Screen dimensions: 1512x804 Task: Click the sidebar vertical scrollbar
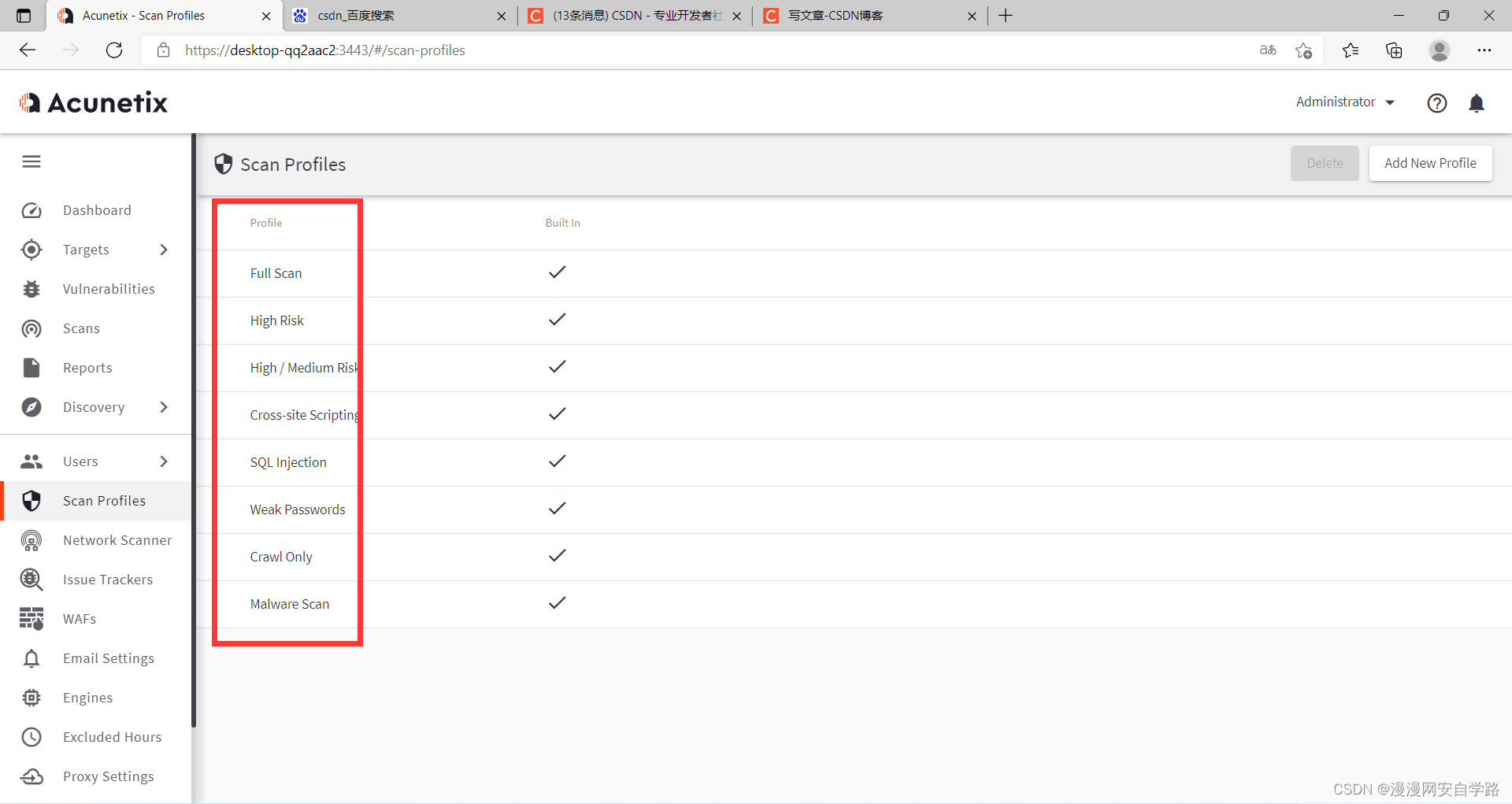pos(194,431)
